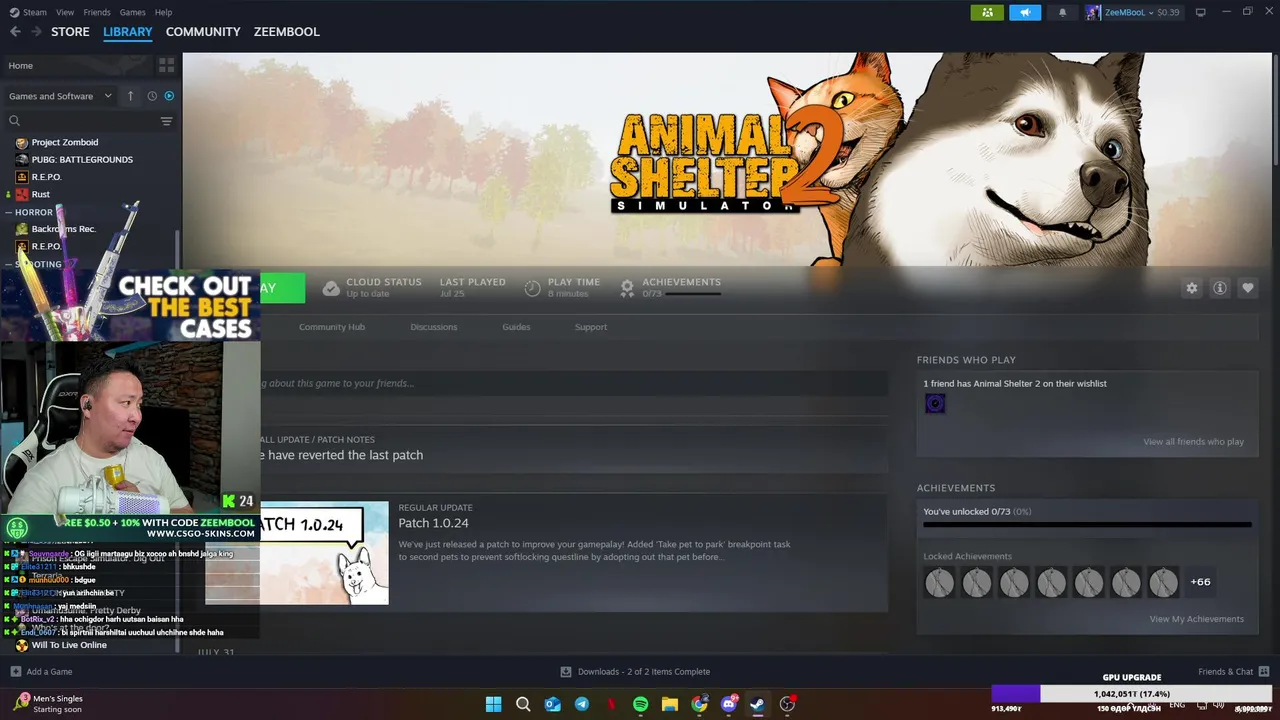Viewport: 1280px width, 720px height.
Task: Toggle the favourite heart icon
Action: click(1247, 288)
